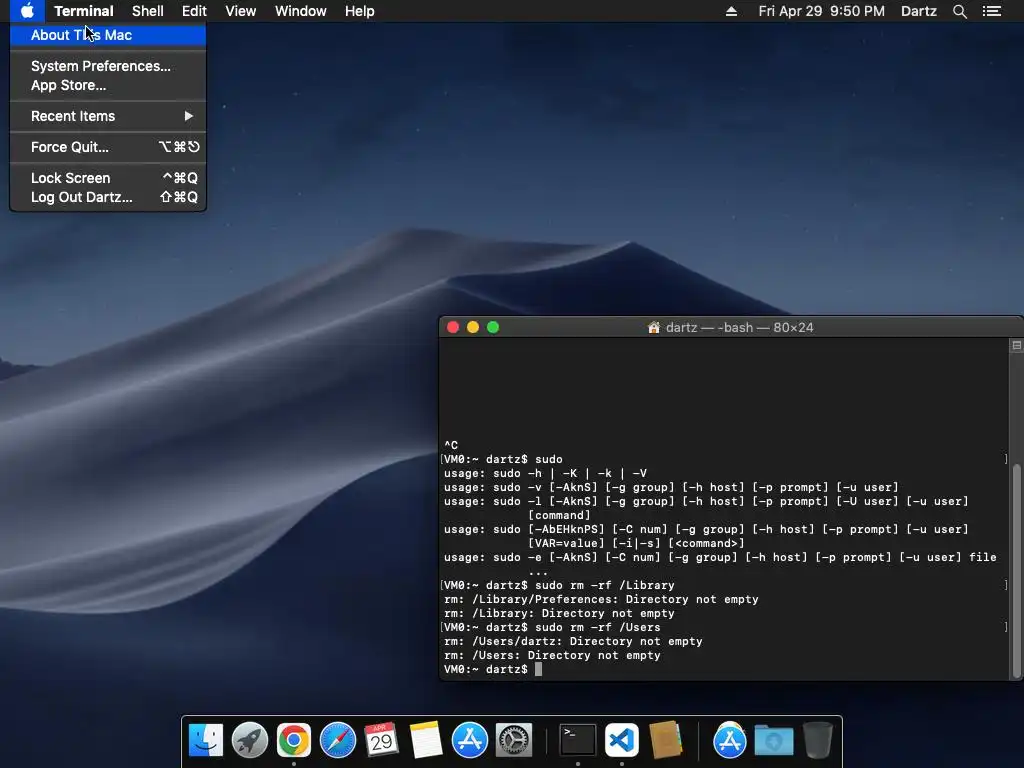
Task: Minimize Terminal with yellow button
Action: coord(473,327)
